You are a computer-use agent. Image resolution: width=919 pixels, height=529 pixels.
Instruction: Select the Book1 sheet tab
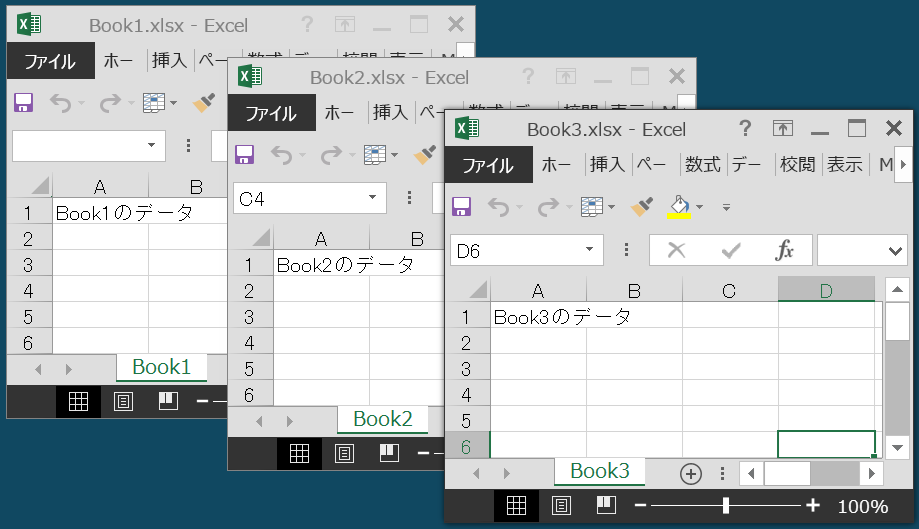pyautogui.click(x=162, y=367)
